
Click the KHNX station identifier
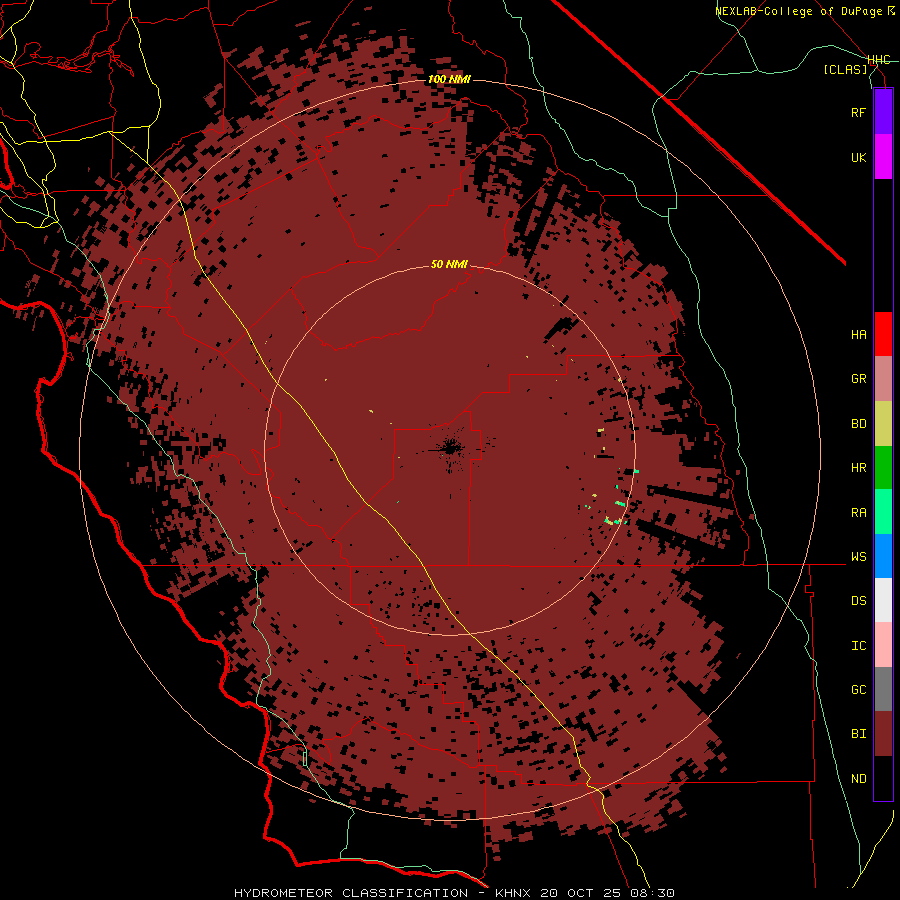pos(513,893)
